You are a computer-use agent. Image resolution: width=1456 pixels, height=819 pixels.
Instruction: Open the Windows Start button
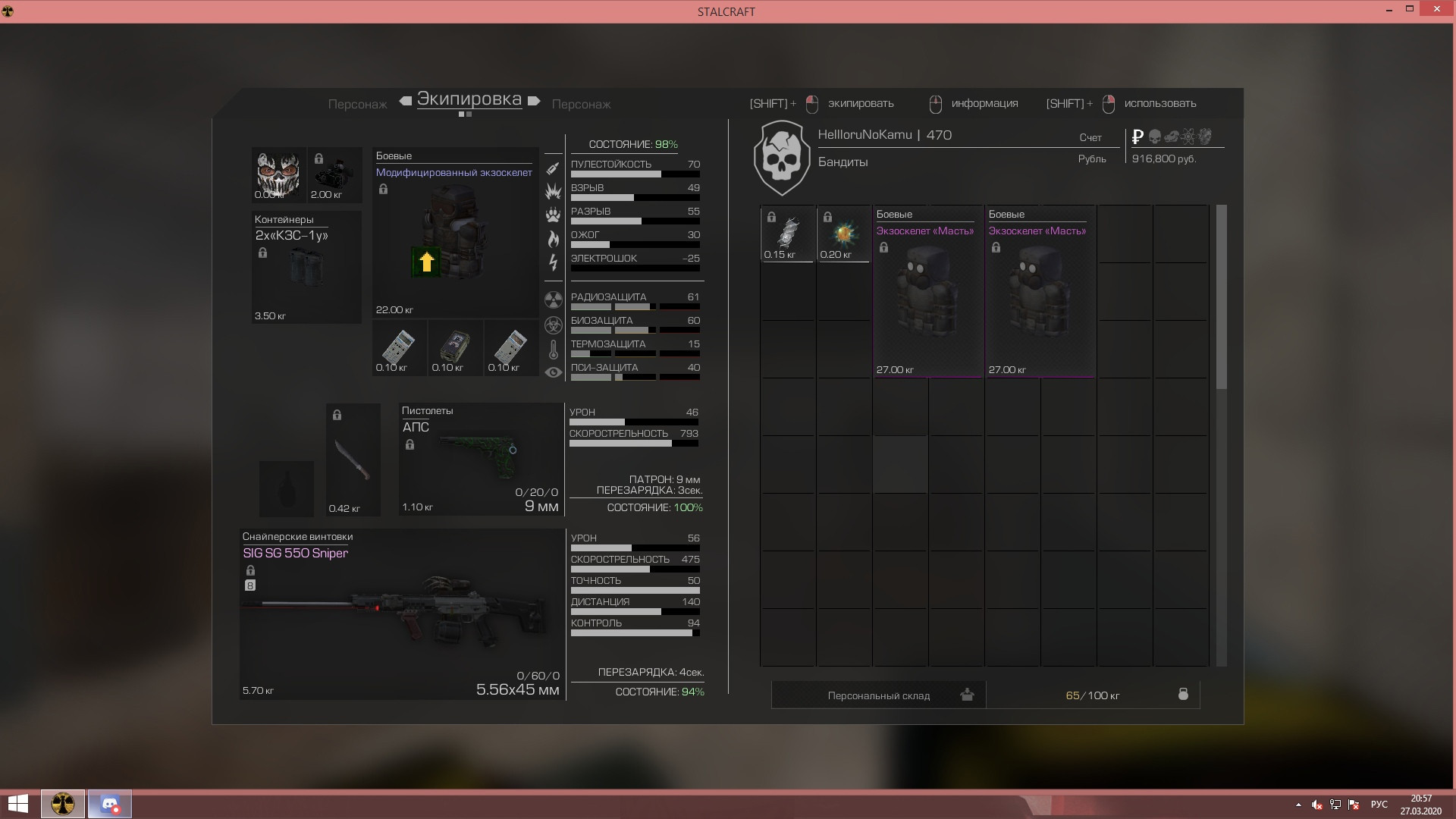(x=17, y=804)
